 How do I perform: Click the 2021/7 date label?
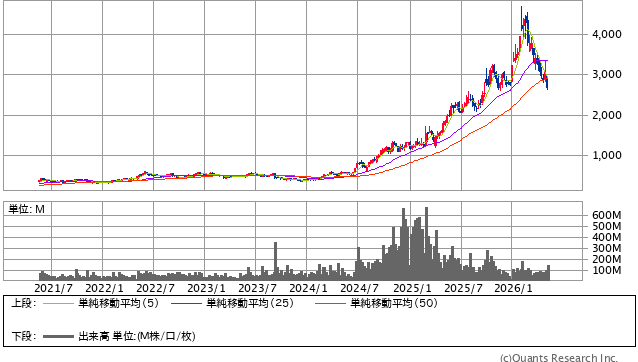(53, 288)
